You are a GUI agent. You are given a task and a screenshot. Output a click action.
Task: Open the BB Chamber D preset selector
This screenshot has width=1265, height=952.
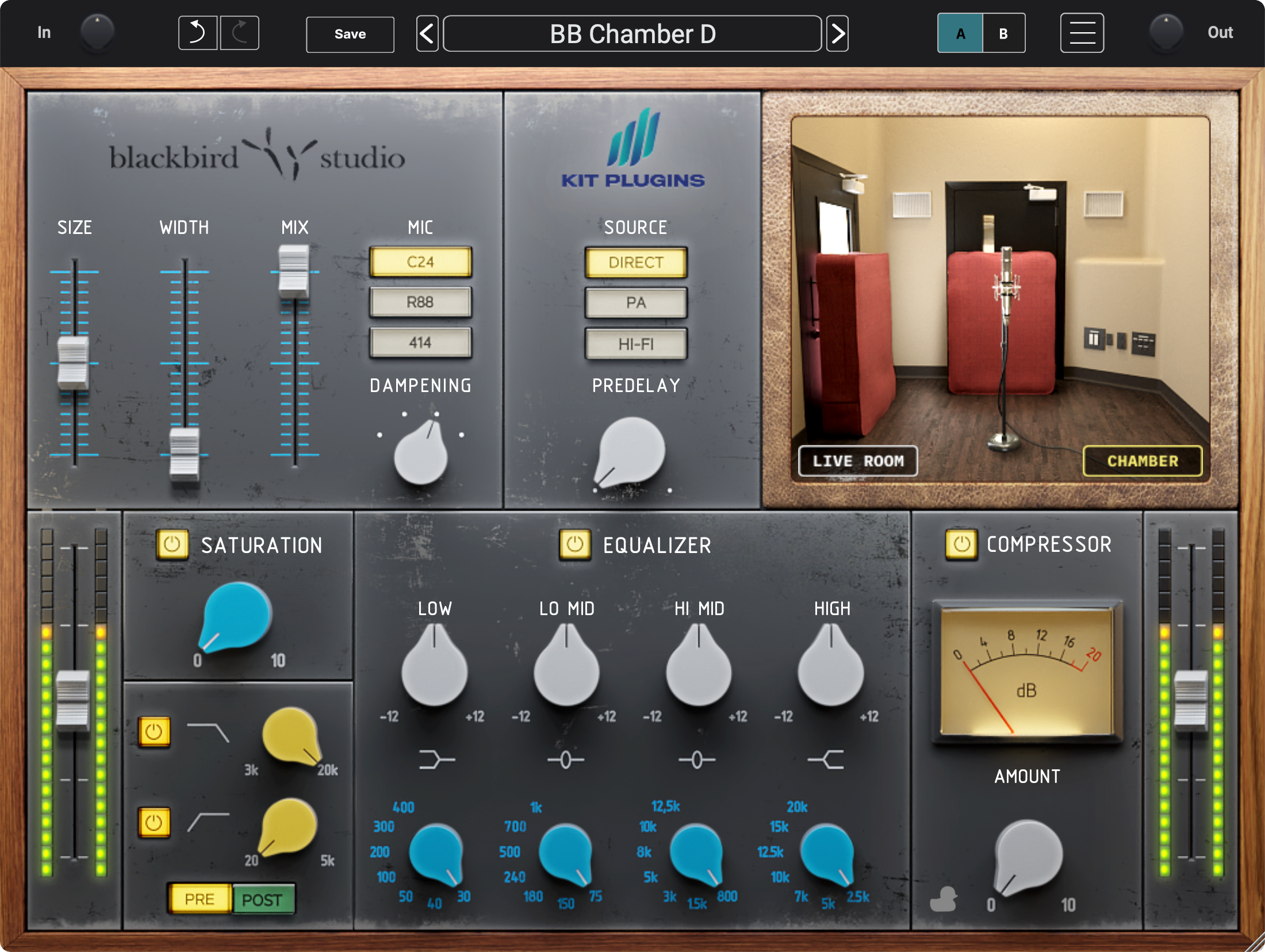click(x=632, y=34)
